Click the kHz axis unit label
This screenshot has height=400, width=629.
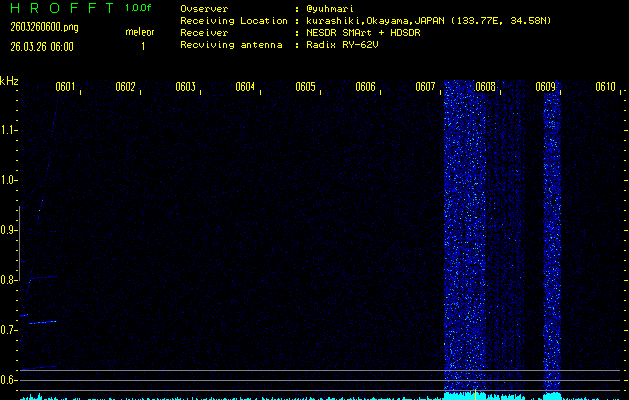[x=9, y=81]
